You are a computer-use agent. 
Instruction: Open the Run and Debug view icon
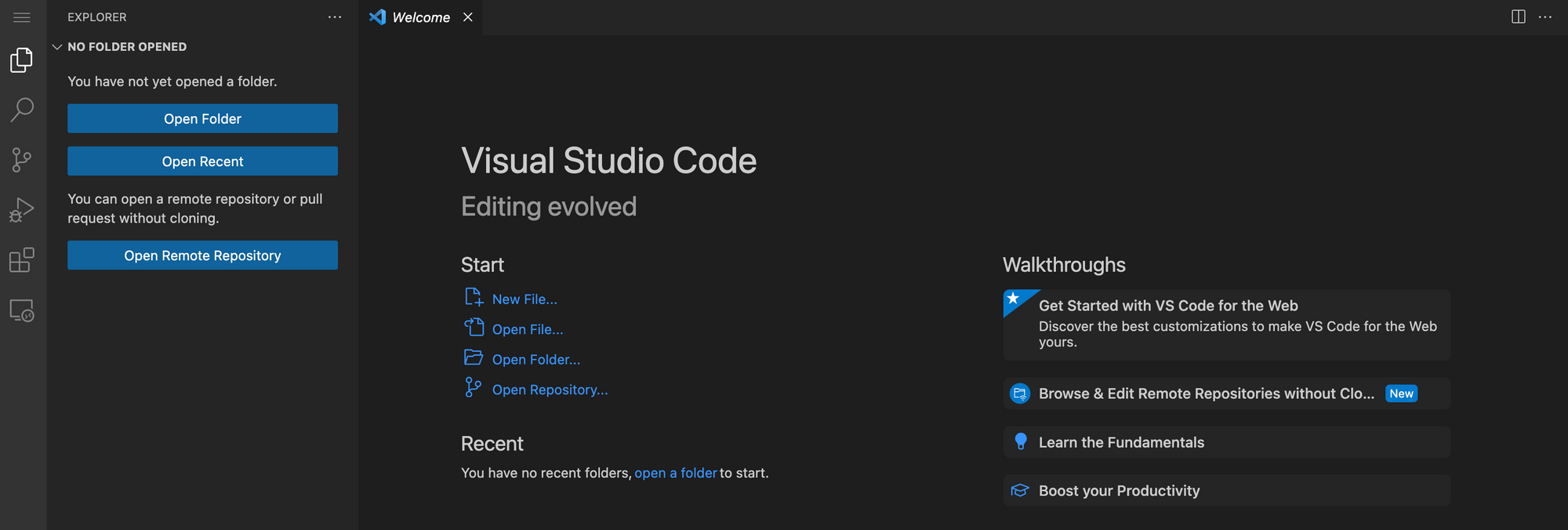(22, 210)
